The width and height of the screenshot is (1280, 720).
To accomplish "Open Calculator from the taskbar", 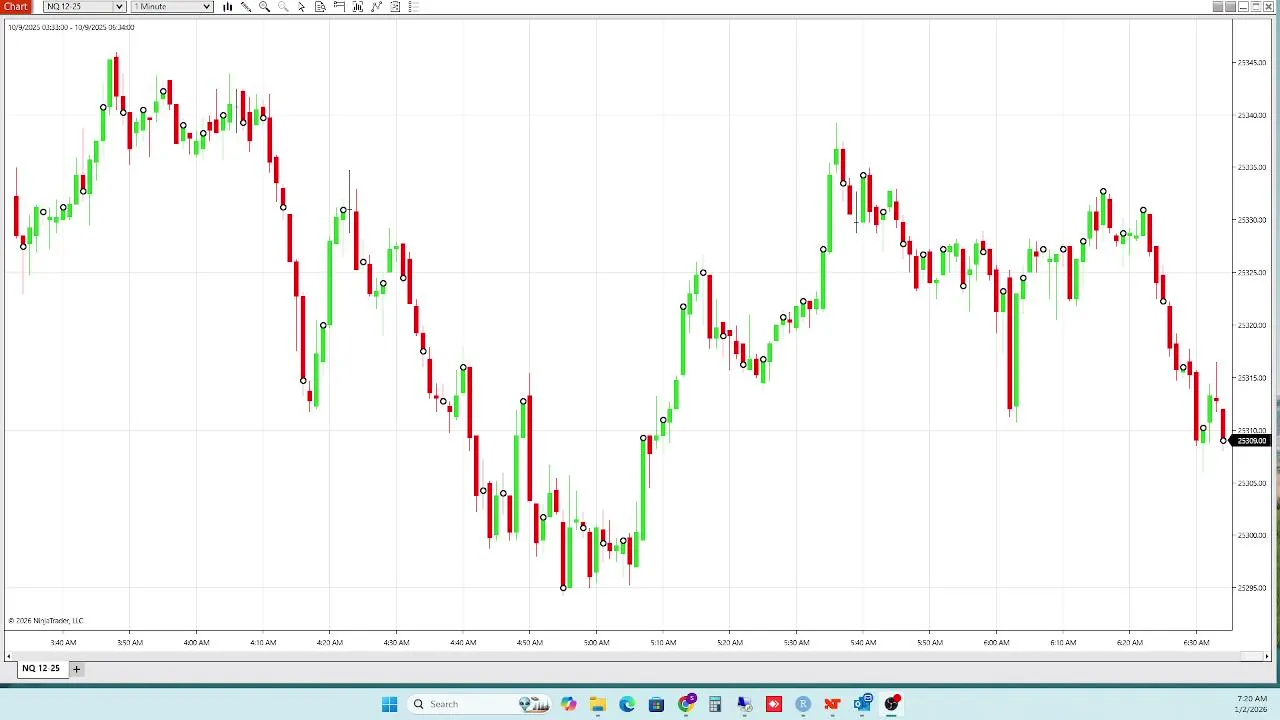I will [x=715, y=704].
